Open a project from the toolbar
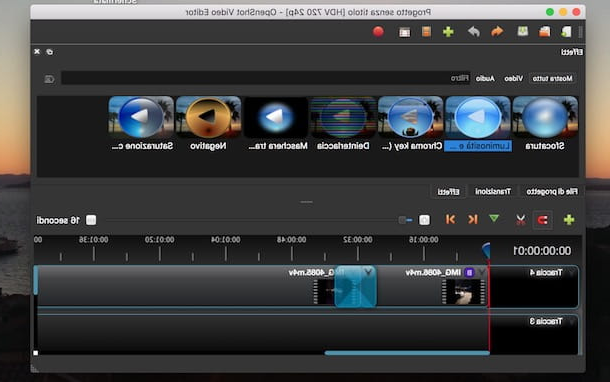This screenshot has width=610, height=382. pyautogui.click(x=545, y=32)
